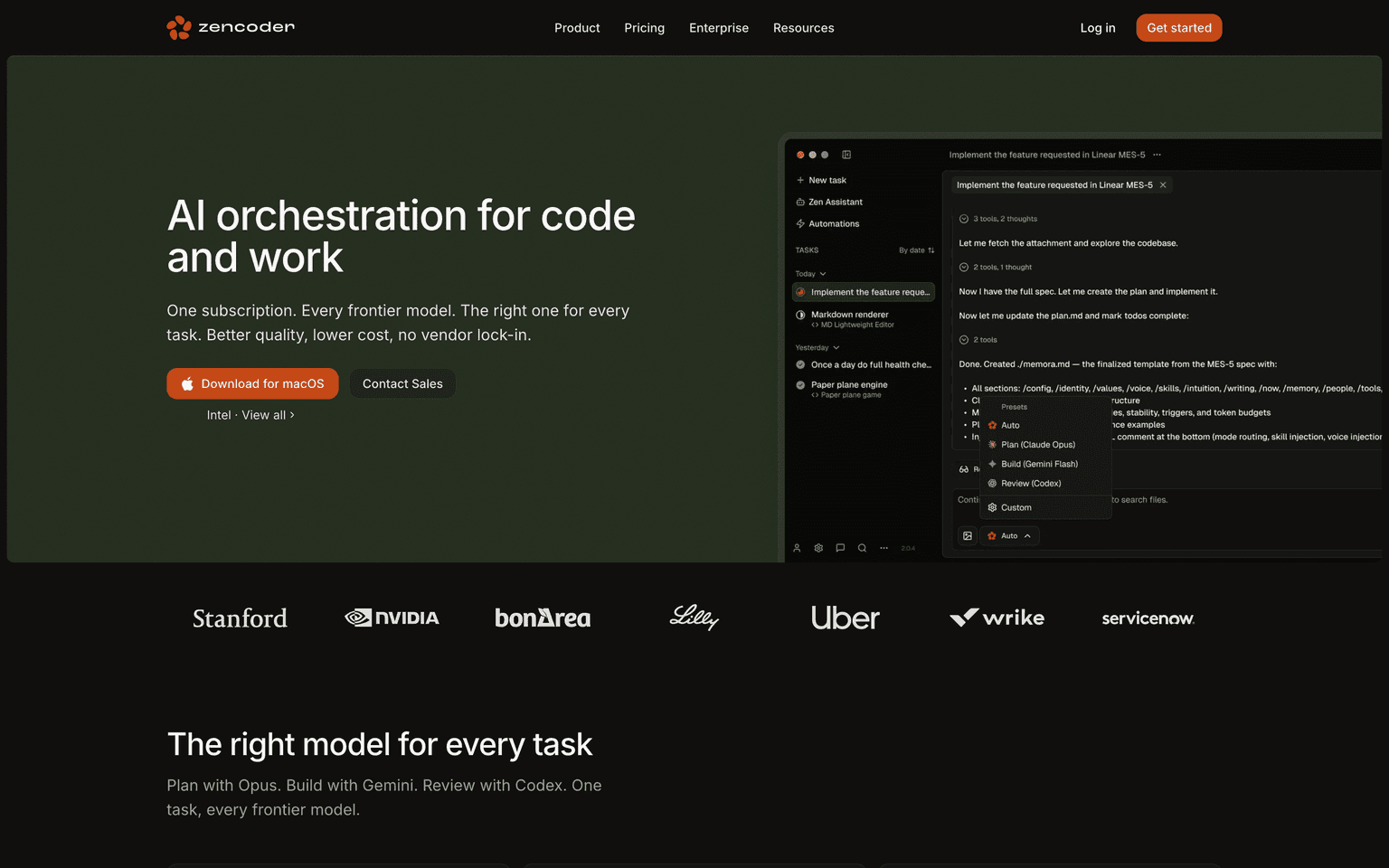Collapse the Yesterday task group
The image size is (1389, 868).
tap(817, 347)
